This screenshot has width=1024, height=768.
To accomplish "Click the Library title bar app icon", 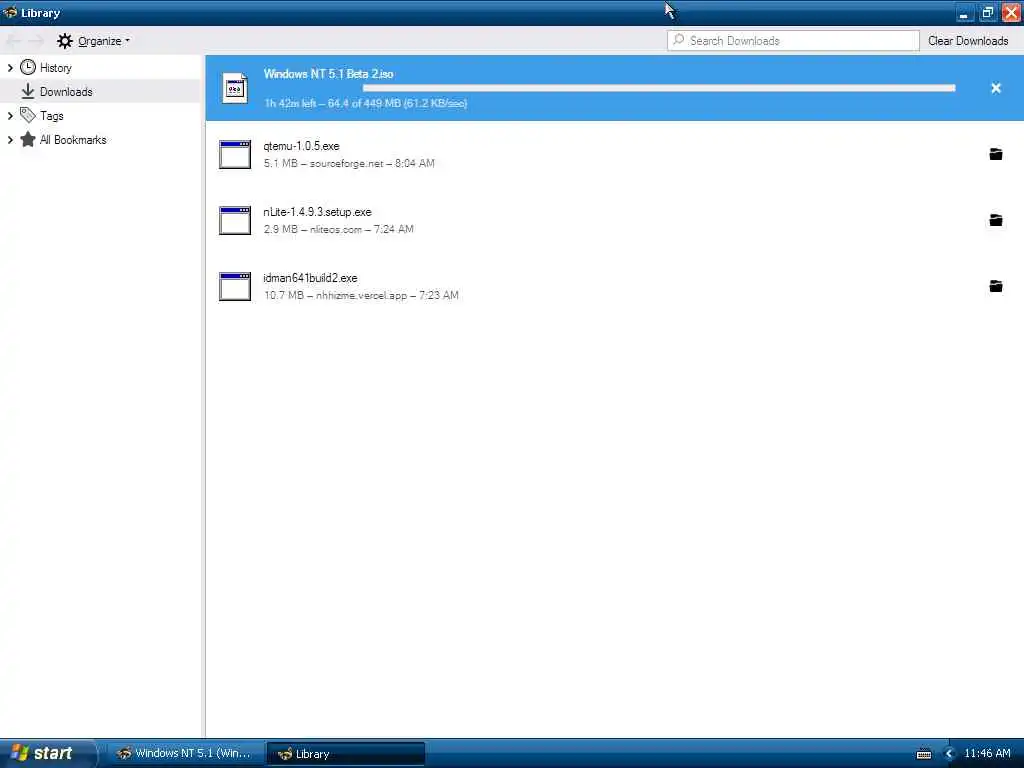I will [x=10, y=12].
